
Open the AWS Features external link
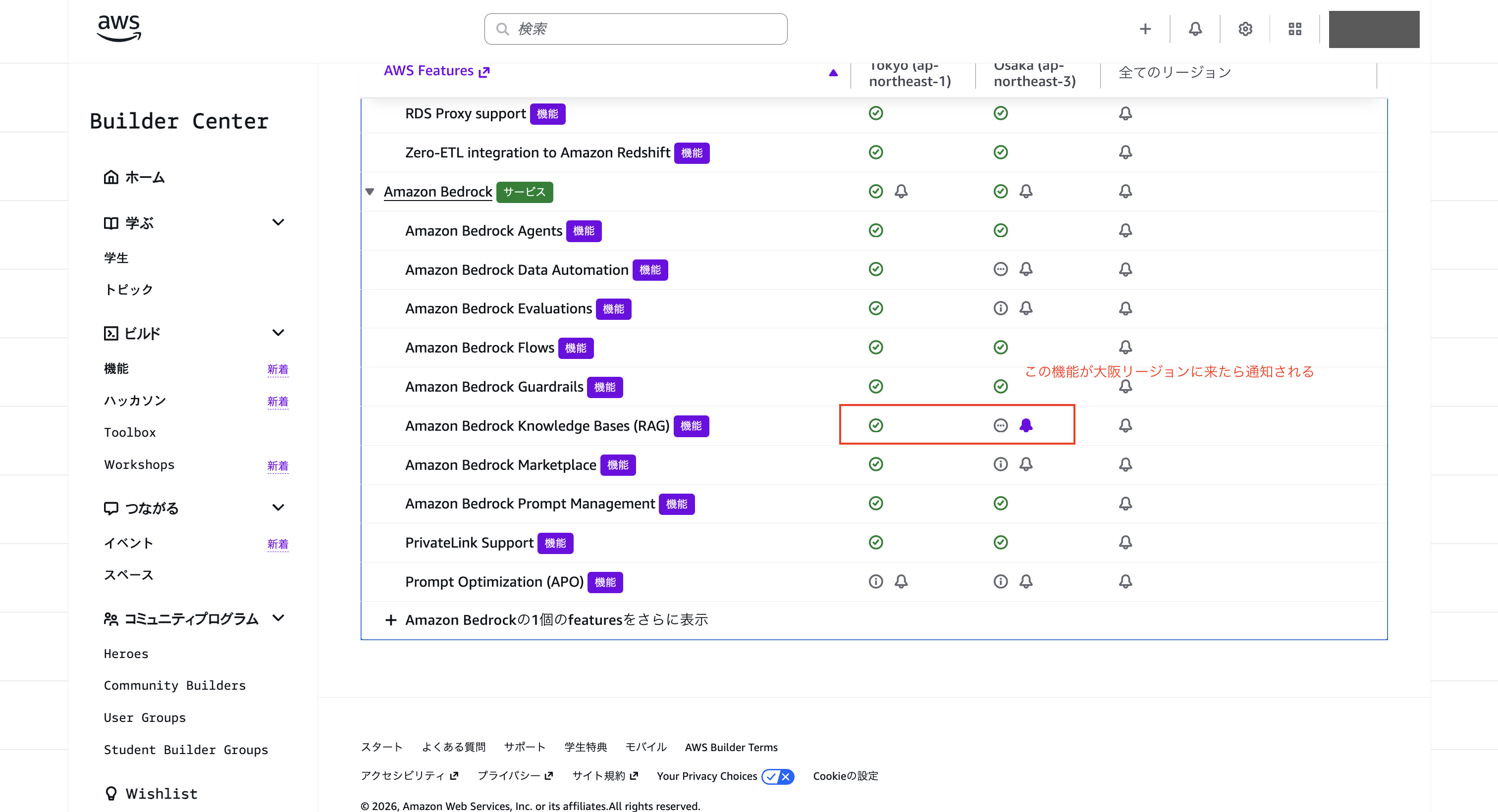437,71
